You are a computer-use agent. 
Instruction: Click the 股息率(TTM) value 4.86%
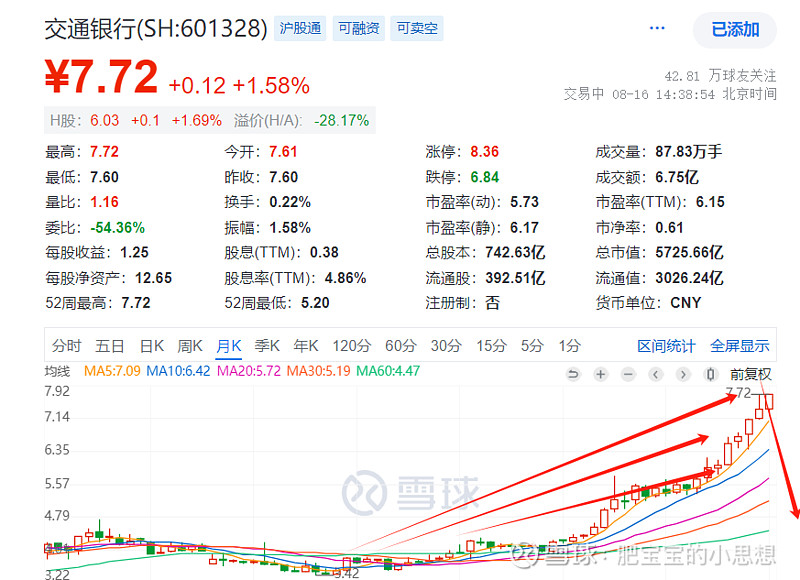[345, 278]
